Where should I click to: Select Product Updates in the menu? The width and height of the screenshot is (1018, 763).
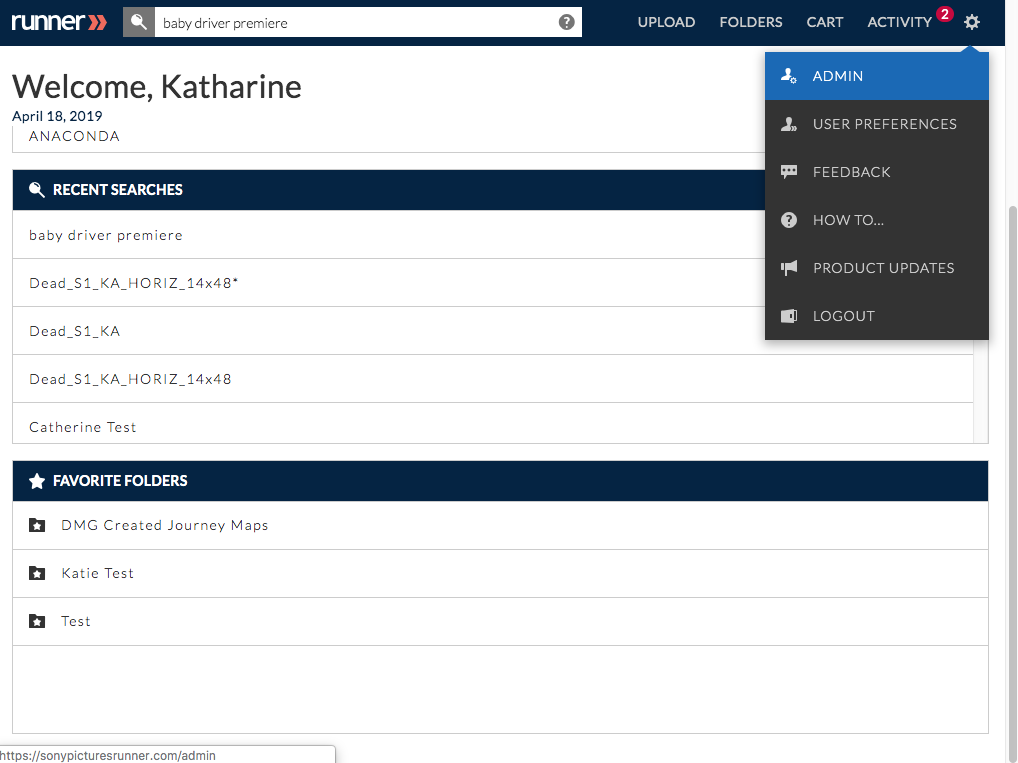point(876,268)
